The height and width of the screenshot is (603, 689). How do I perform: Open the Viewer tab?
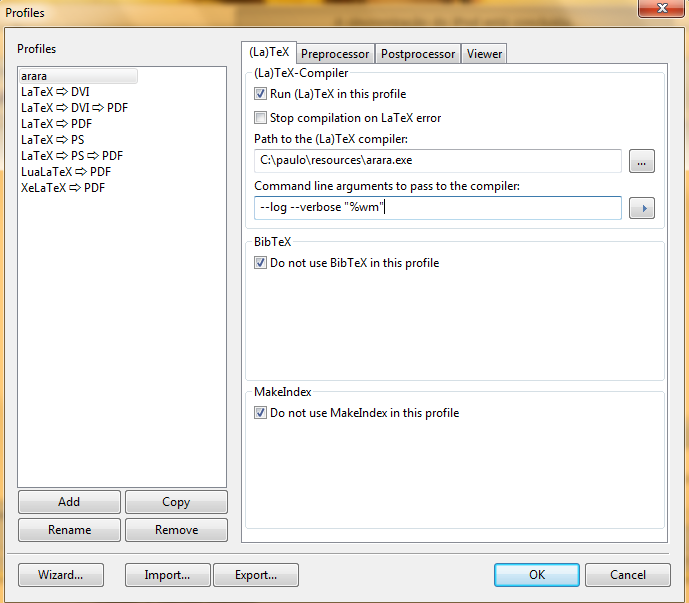pos(484,54)
